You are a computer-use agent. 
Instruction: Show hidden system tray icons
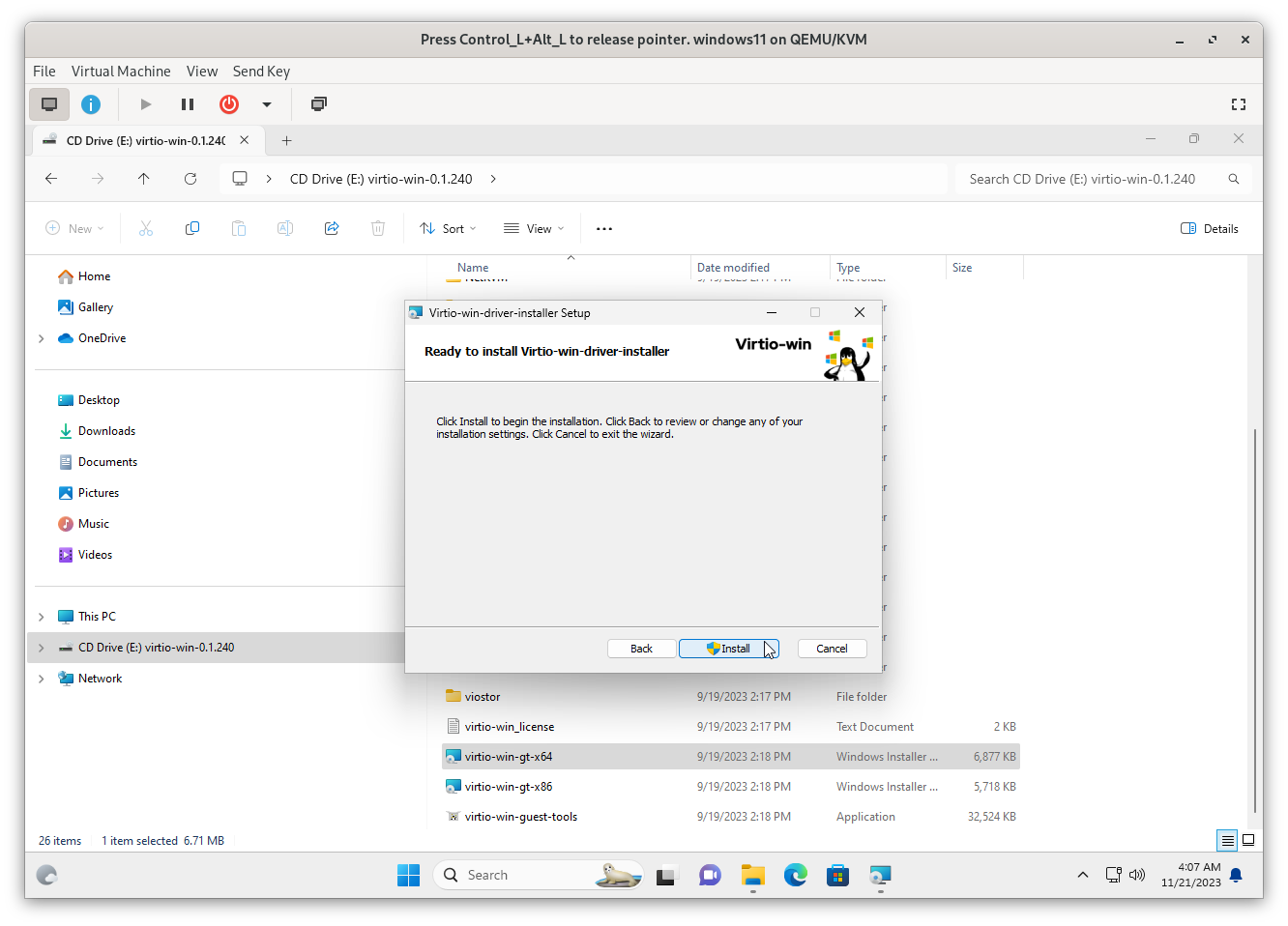click(1083, 875)
